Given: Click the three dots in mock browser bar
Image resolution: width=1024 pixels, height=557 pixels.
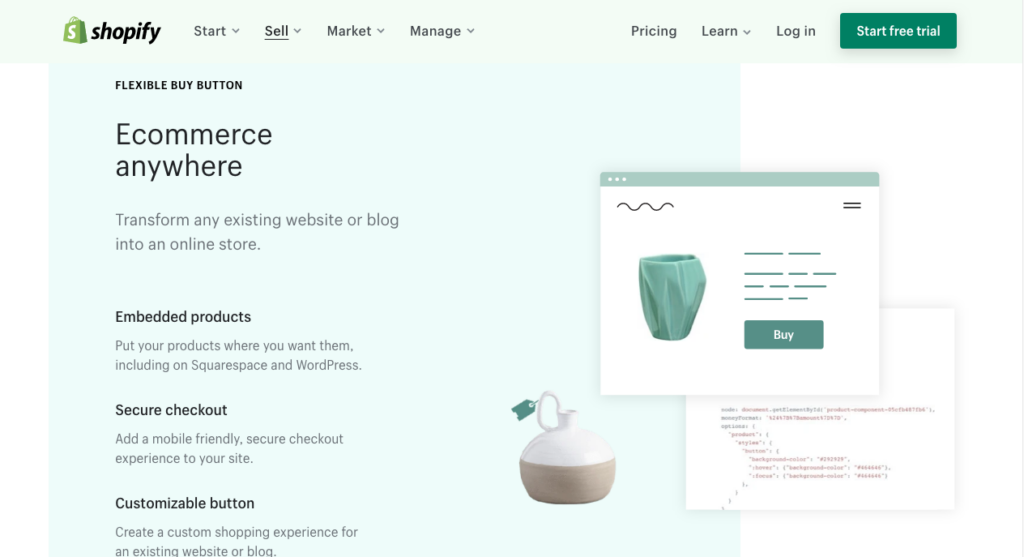Looking at the screenshot, I should tap(617, 179).
